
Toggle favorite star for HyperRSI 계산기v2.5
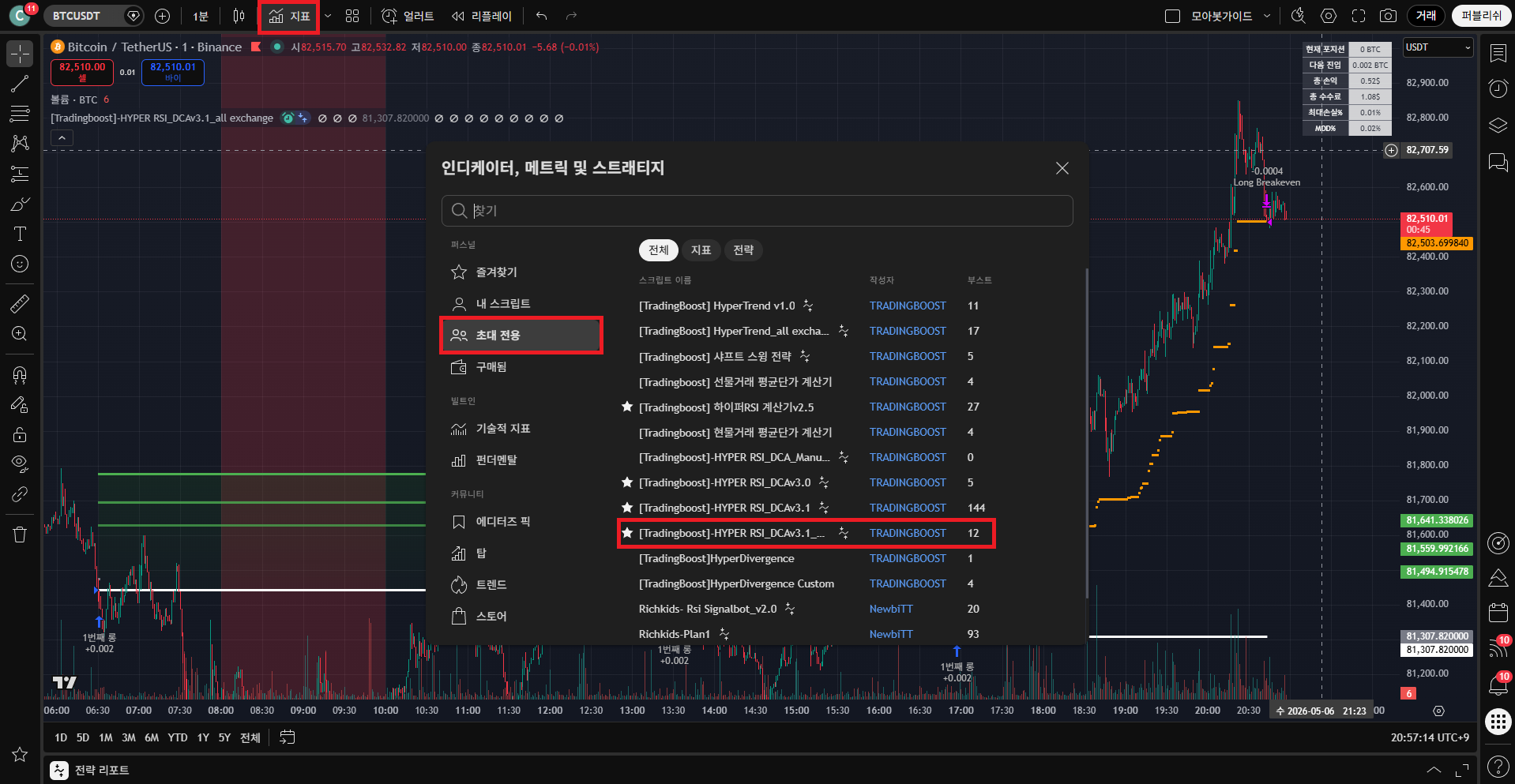(x=627, y=407)
